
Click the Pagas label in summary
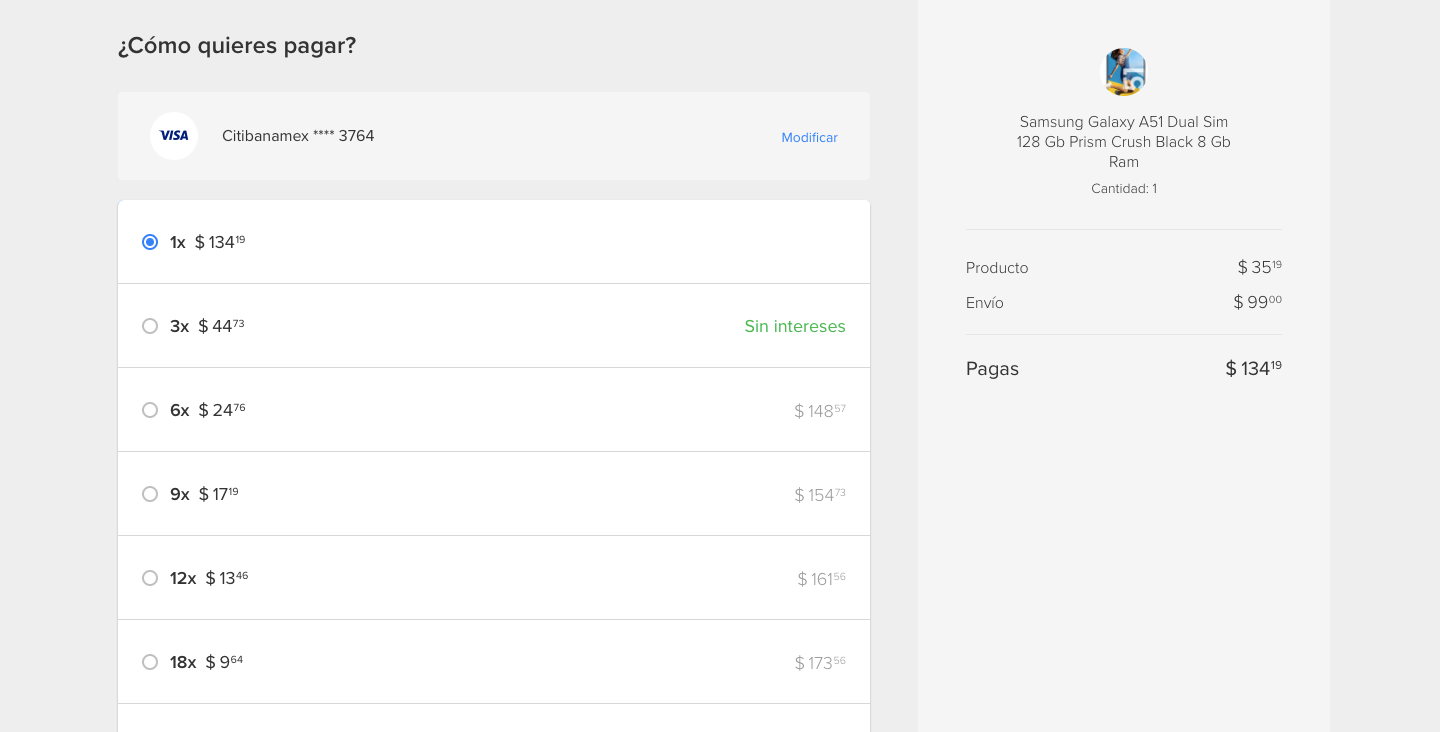click(x=992, y=369)
